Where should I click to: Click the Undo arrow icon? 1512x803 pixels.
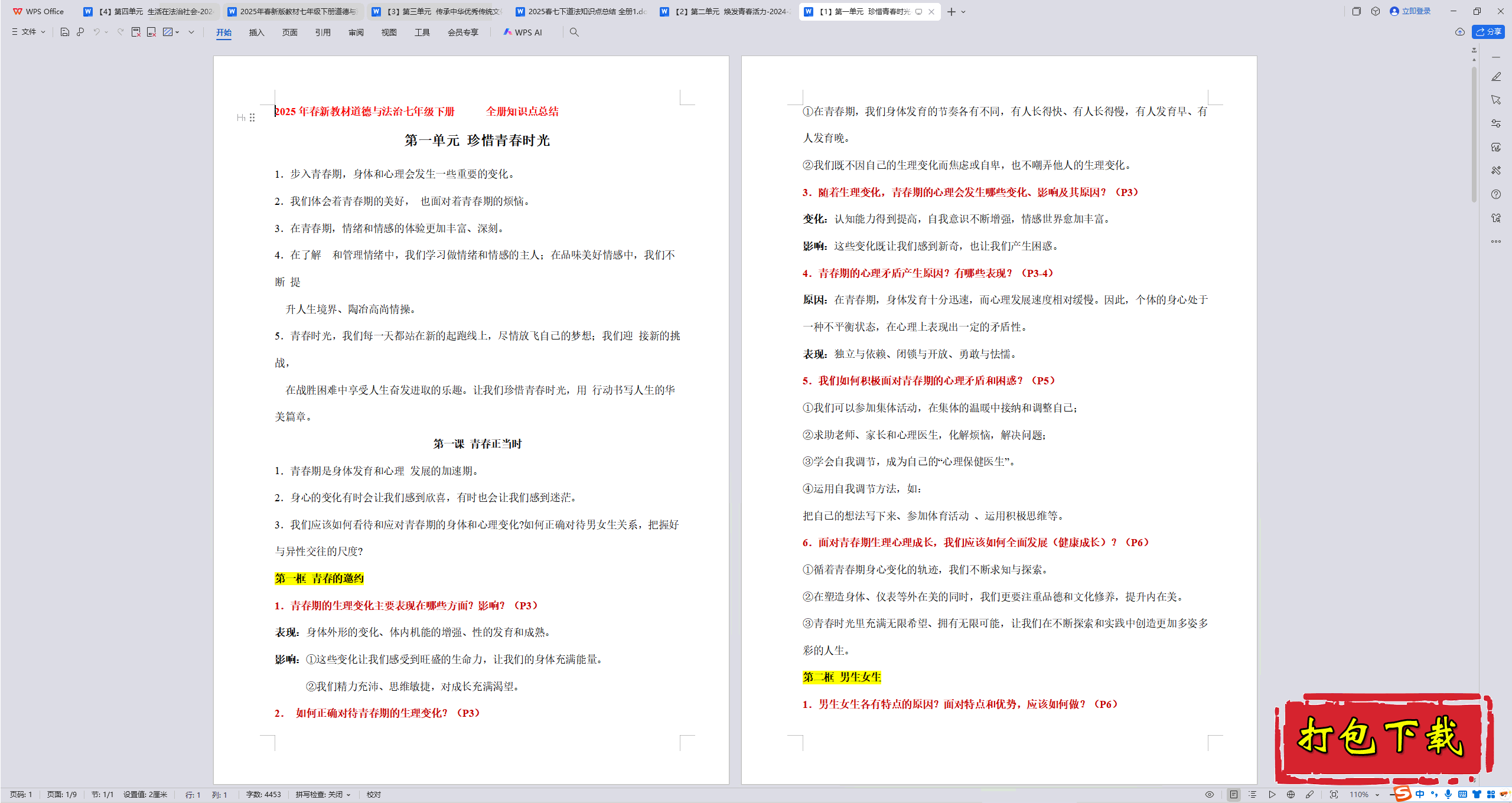(96, 32)
